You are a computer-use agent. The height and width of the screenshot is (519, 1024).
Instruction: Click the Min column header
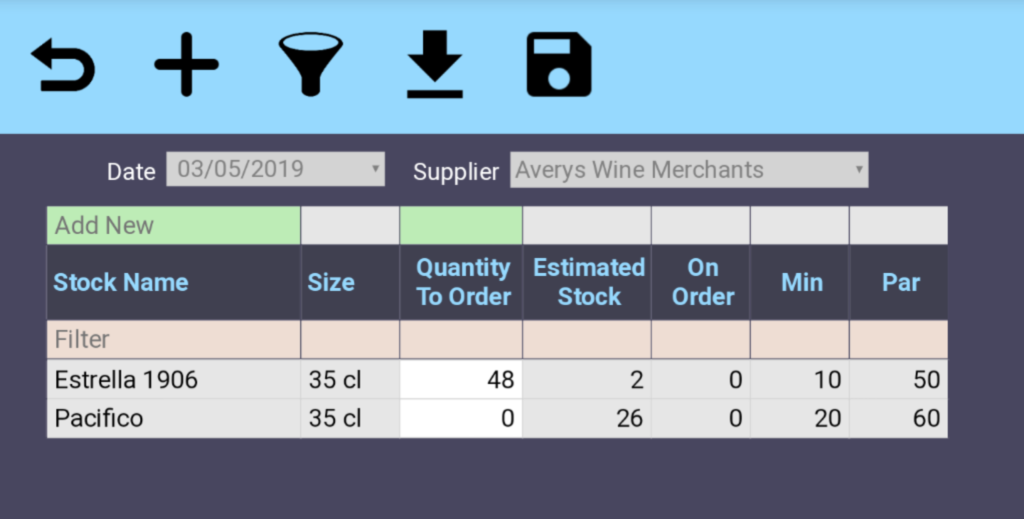pos(801,283)
